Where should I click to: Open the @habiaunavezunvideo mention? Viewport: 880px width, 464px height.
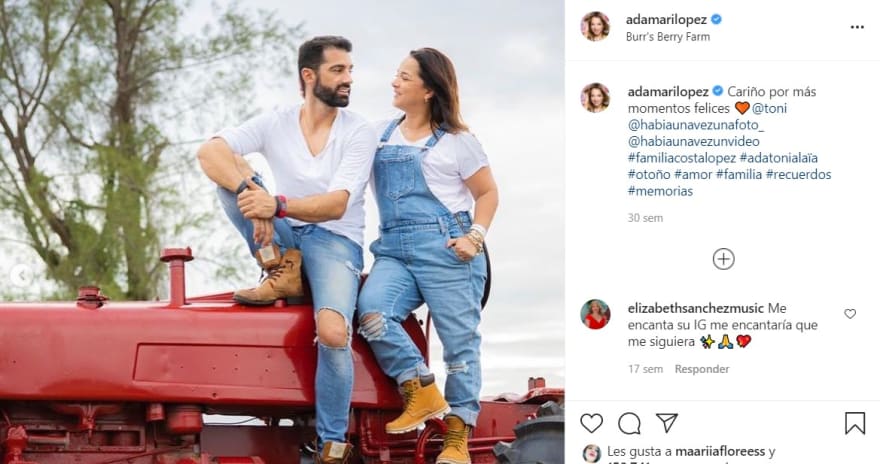point(694,141)
